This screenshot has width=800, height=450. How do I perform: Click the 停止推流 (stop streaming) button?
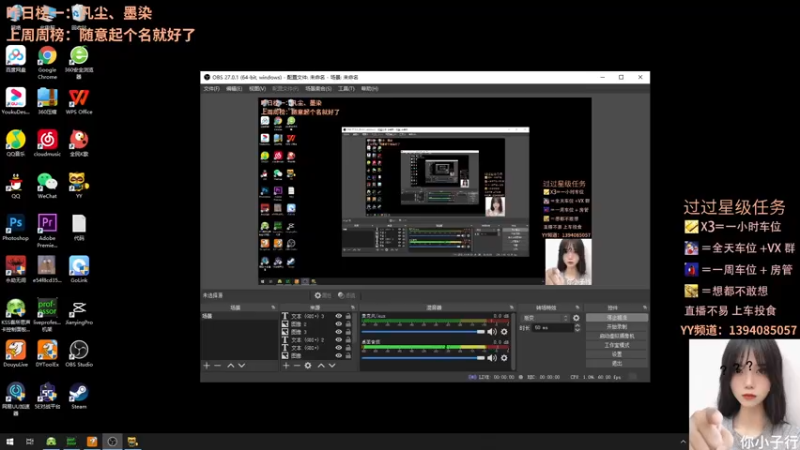click(x=617, y=317)
